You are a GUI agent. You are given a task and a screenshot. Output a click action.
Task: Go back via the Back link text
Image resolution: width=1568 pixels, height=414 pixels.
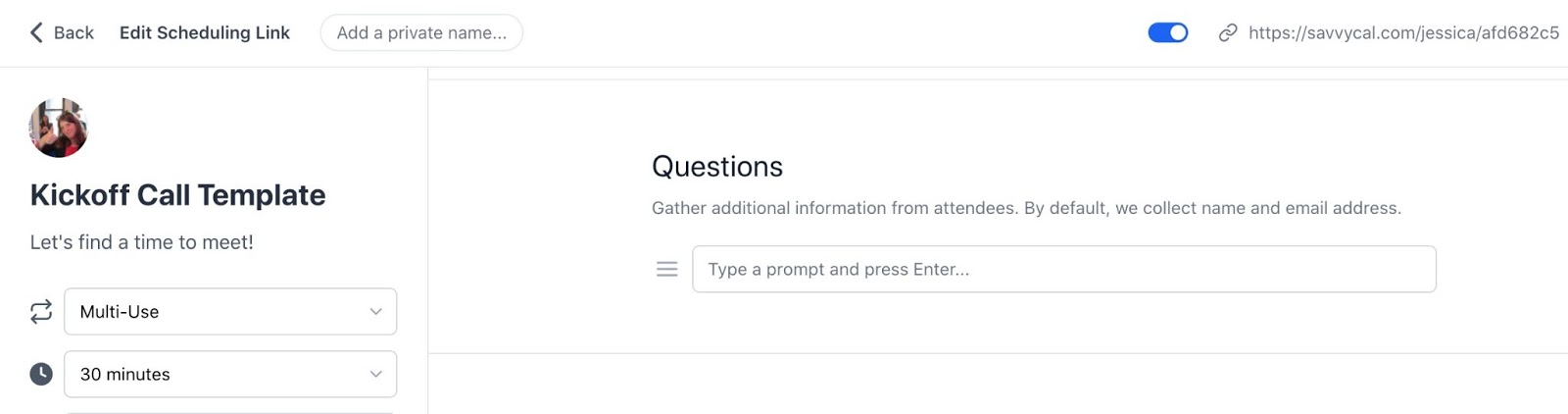coord(73,32)
